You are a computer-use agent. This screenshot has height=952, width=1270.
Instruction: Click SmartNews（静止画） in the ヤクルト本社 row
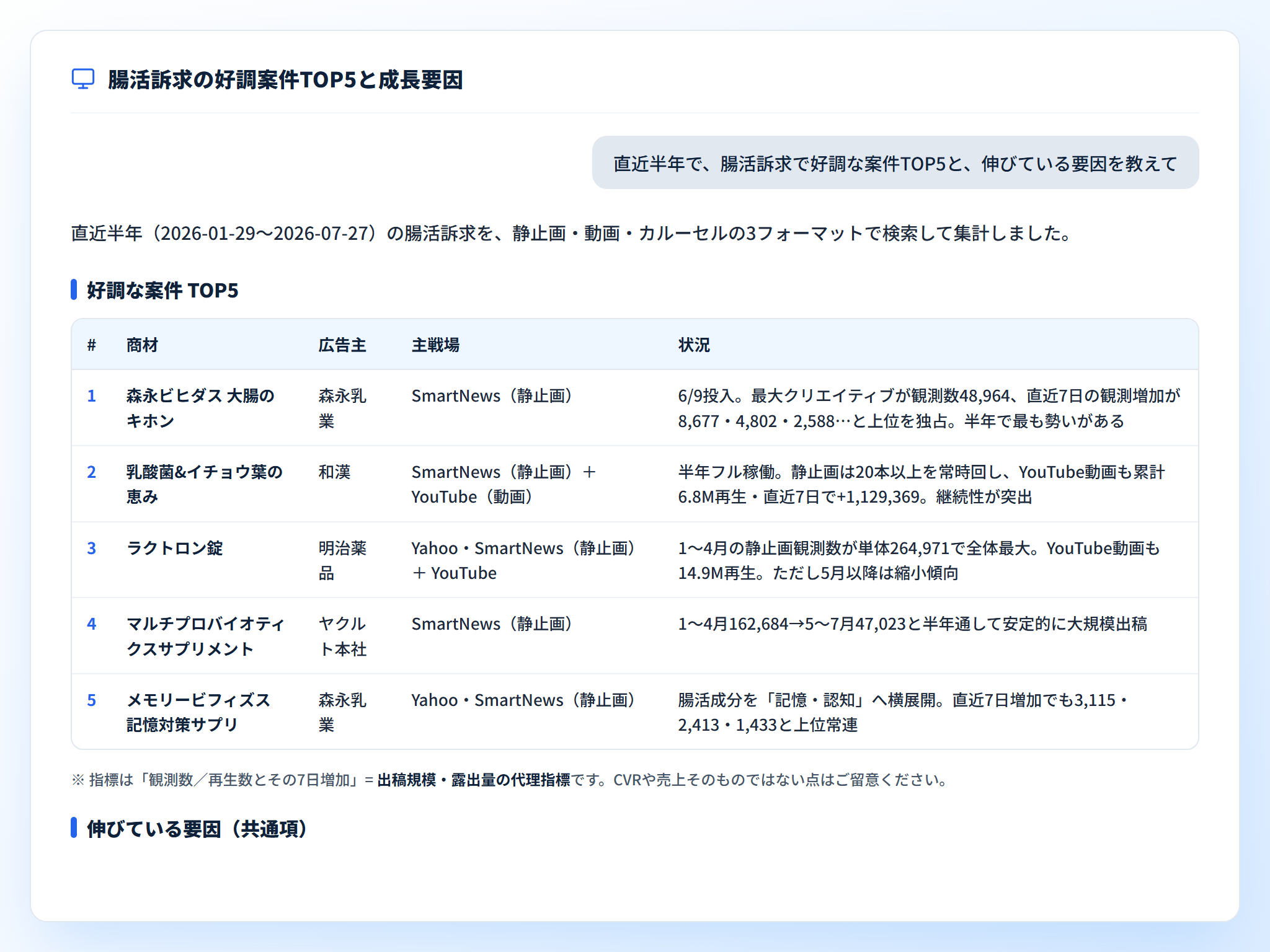point(492,624)
